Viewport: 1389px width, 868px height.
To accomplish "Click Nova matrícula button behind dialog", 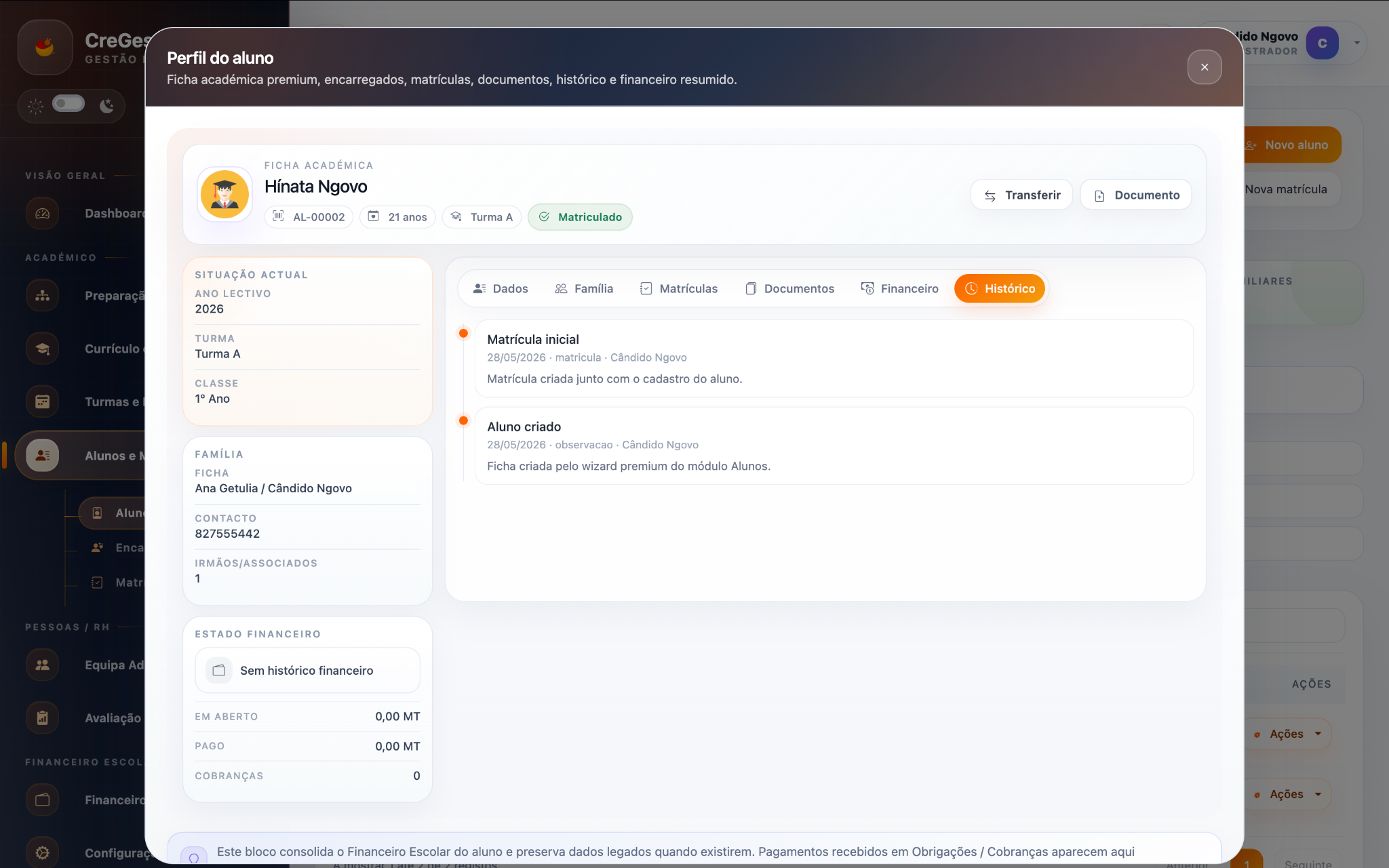I will (1292, 189).
